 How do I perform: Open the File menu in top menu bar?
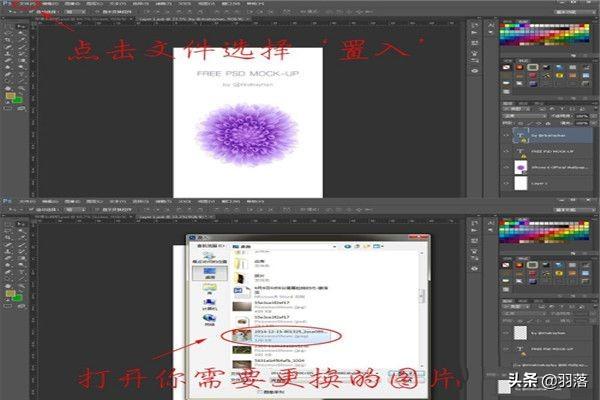click(x=14, y=5)
